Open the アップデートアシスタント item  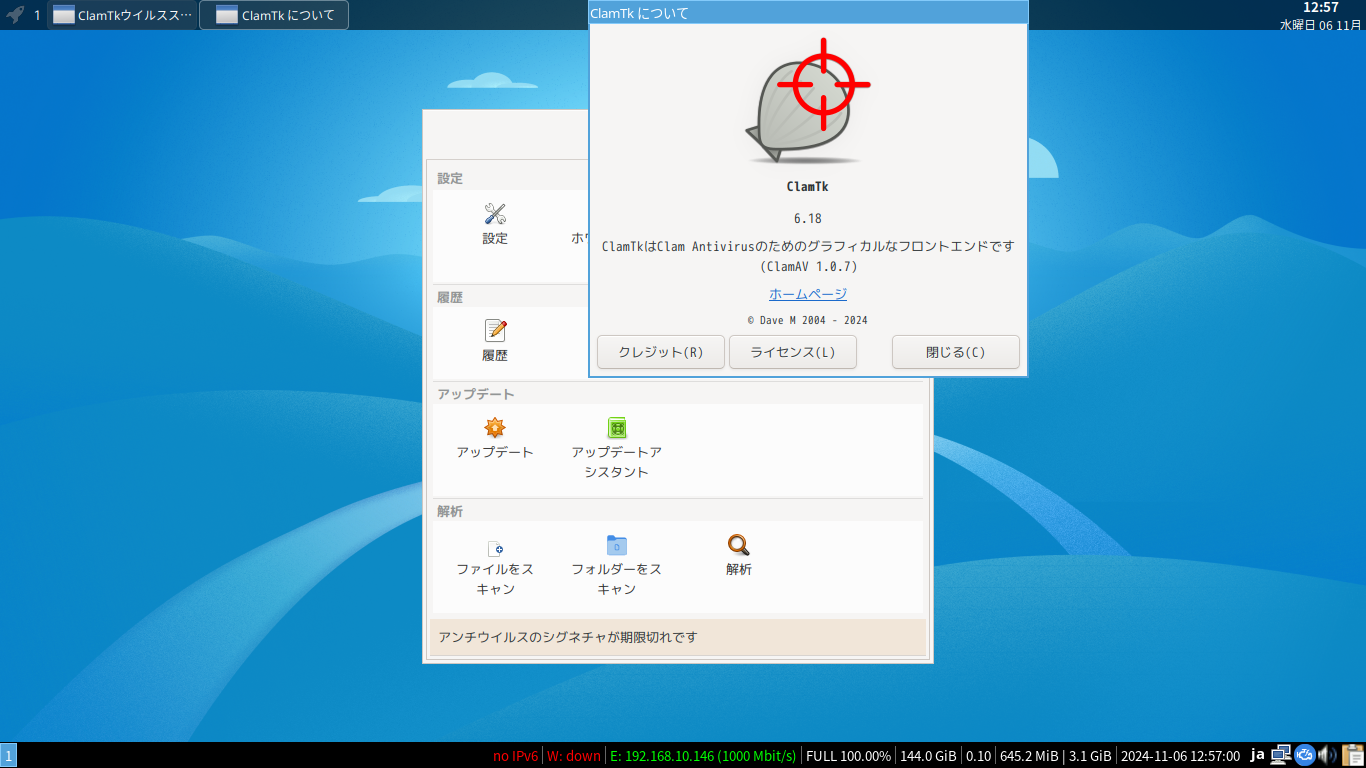(x=617, y=448)
